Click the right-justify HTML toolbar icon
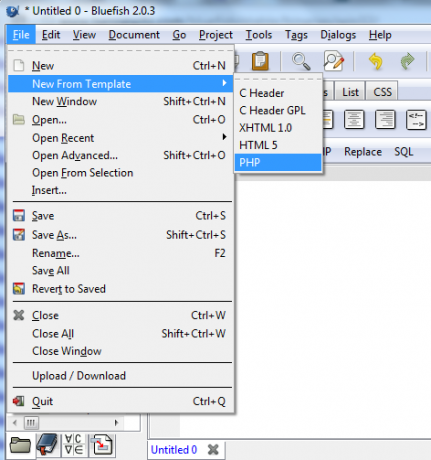The image size is (431, 460). click(385, 119)
